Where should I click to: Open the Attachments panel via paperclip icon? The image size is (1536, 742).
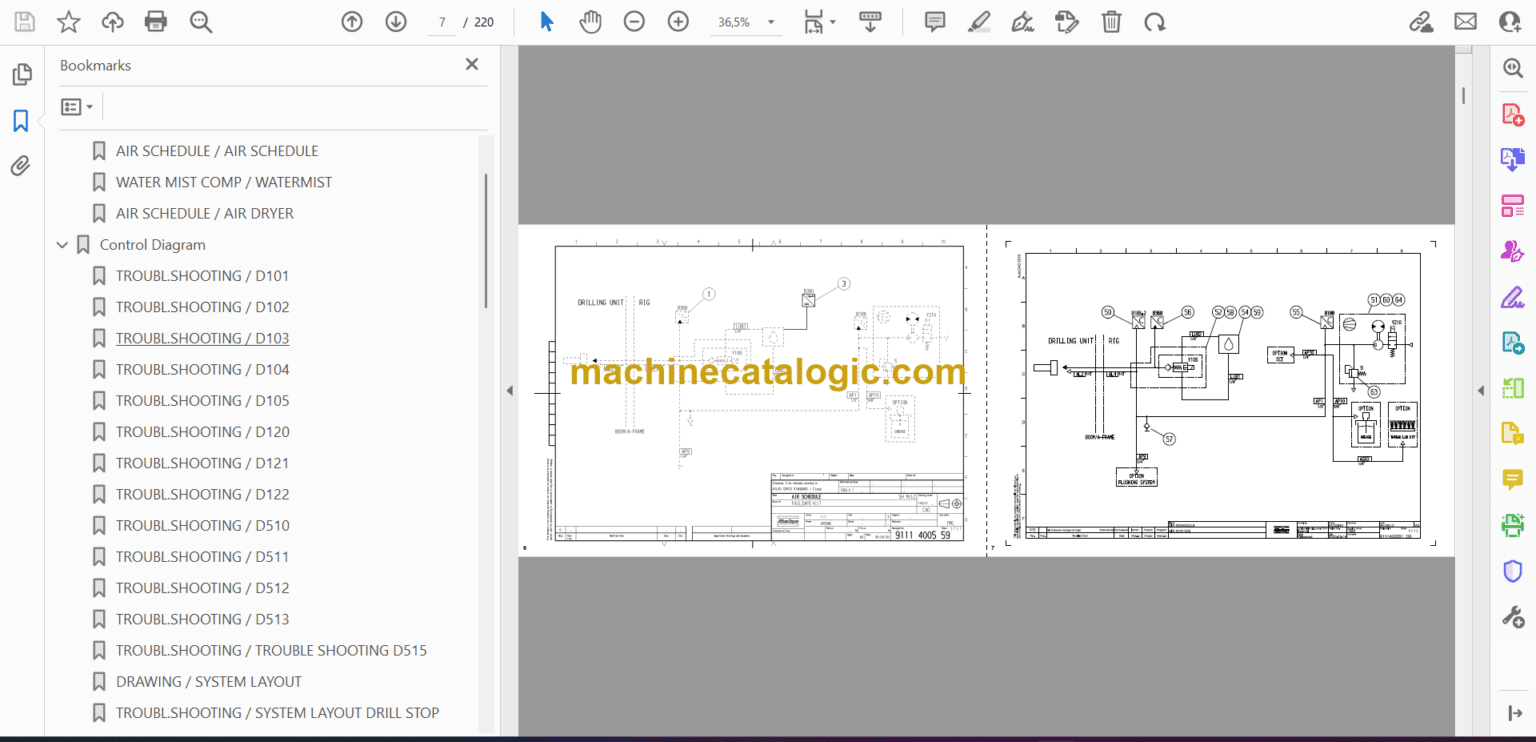click(x=21, y=166)
